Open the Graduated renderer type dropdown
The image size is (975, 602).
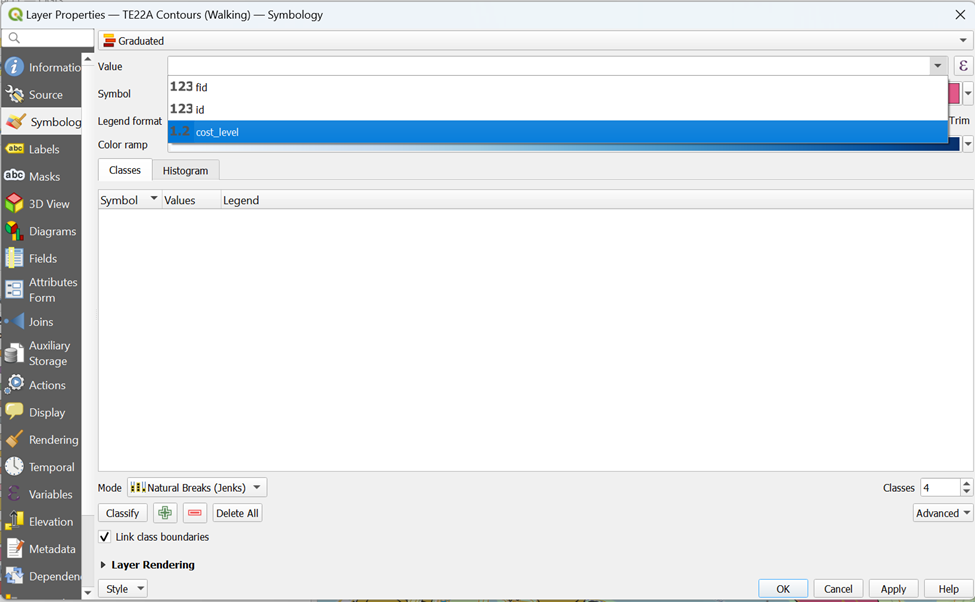pos(535,41)
